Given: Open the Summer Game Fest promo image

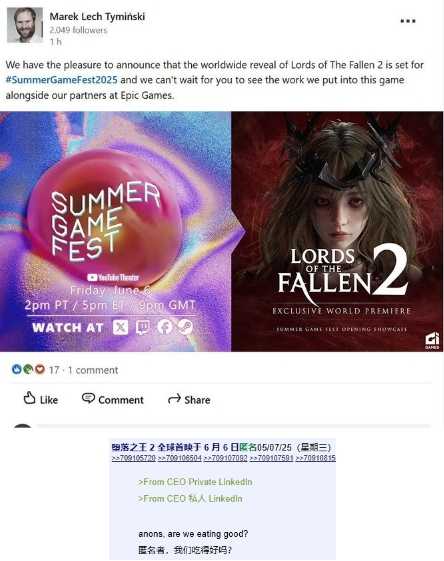Looking at the screenshot, I should (116, 231).
